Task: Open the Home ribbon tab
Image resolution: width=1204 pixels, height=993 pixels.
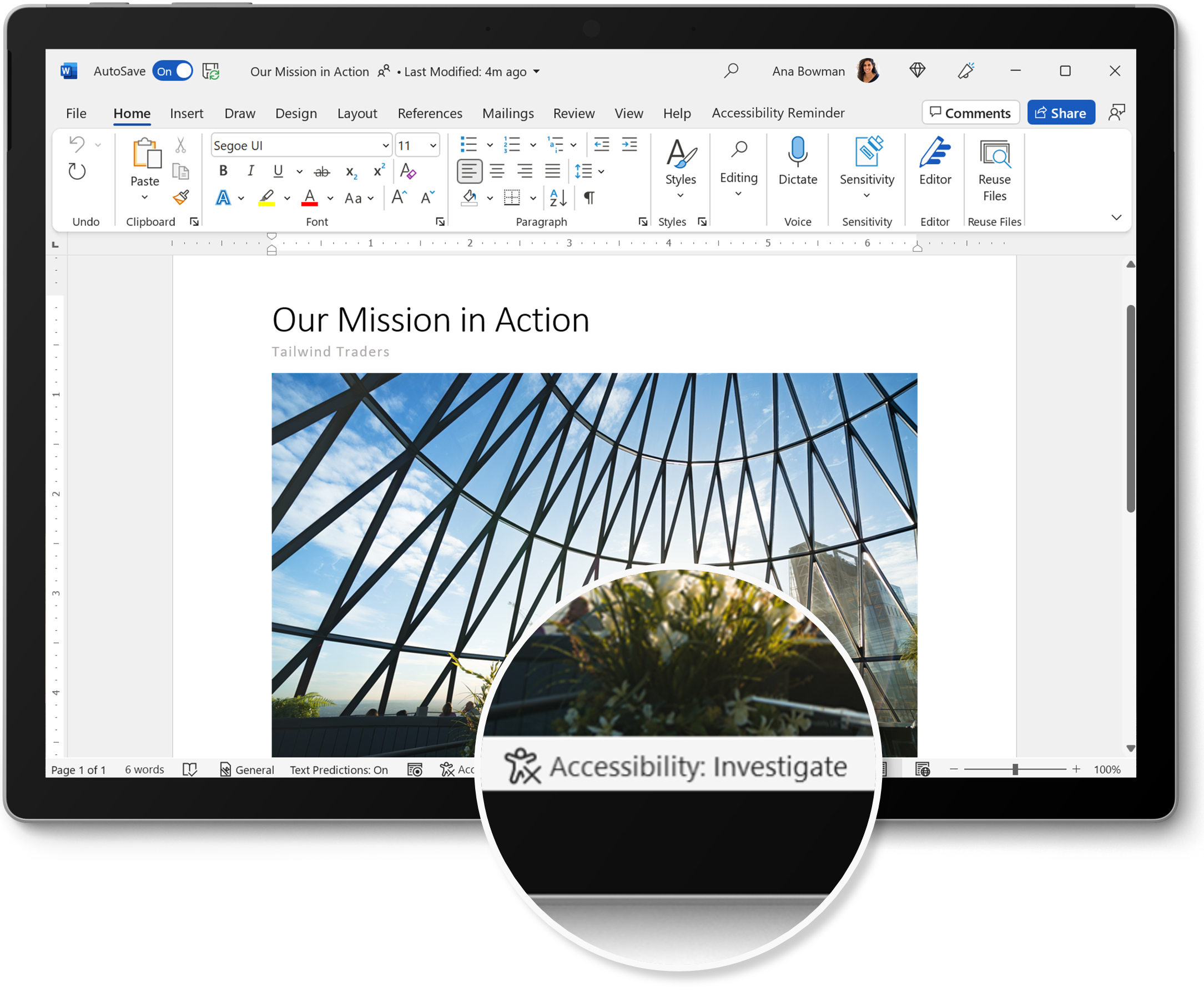Action: (133, 112)
